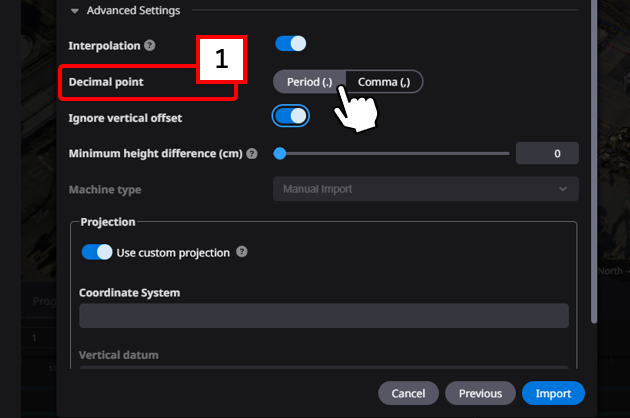The width and height of the screenshot is (630, 418).
Task: Choose Comma (,) as decimal point
Action: point(384,81)
